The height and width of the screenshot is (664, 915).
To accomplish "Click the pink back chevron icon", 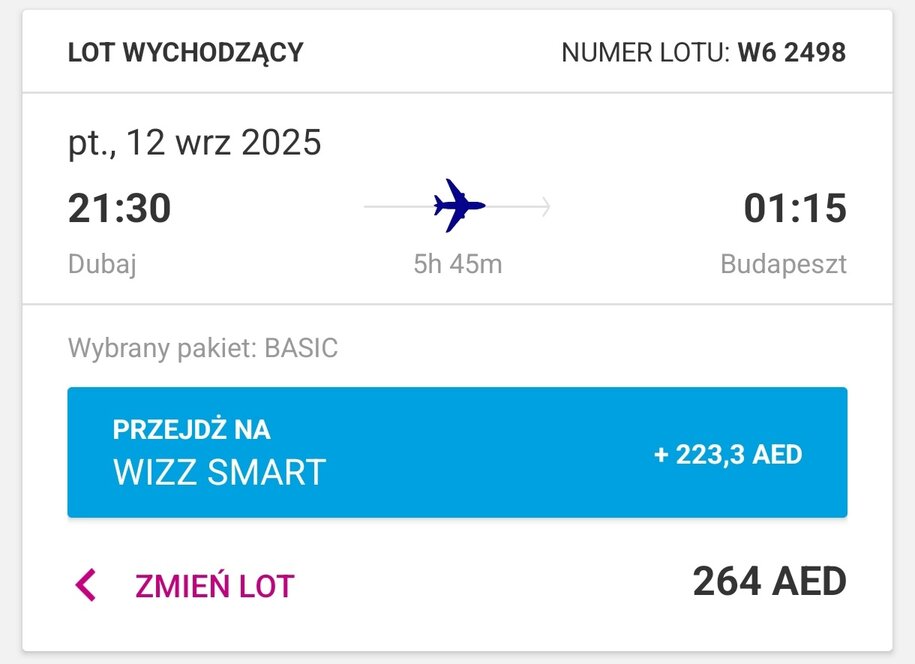I will pyautogui.click(x=86, y=585).
